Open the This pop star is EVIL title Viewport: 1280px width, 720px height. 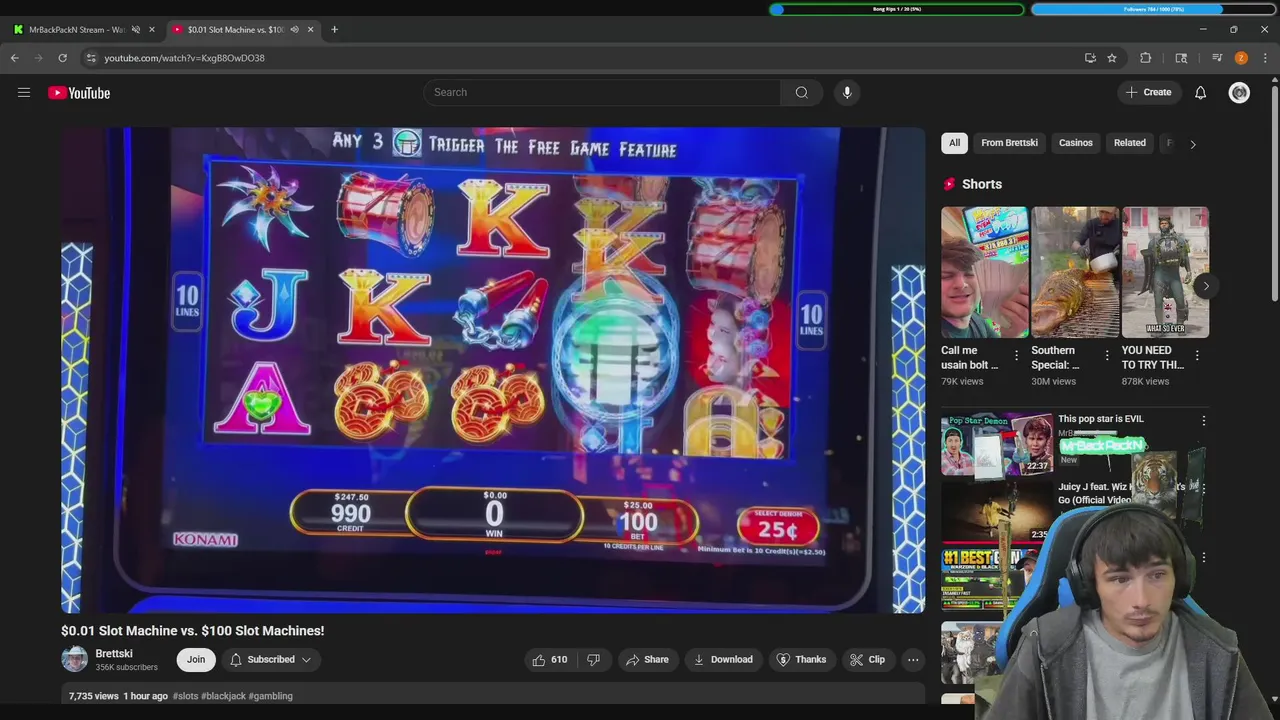(1100, 419)
